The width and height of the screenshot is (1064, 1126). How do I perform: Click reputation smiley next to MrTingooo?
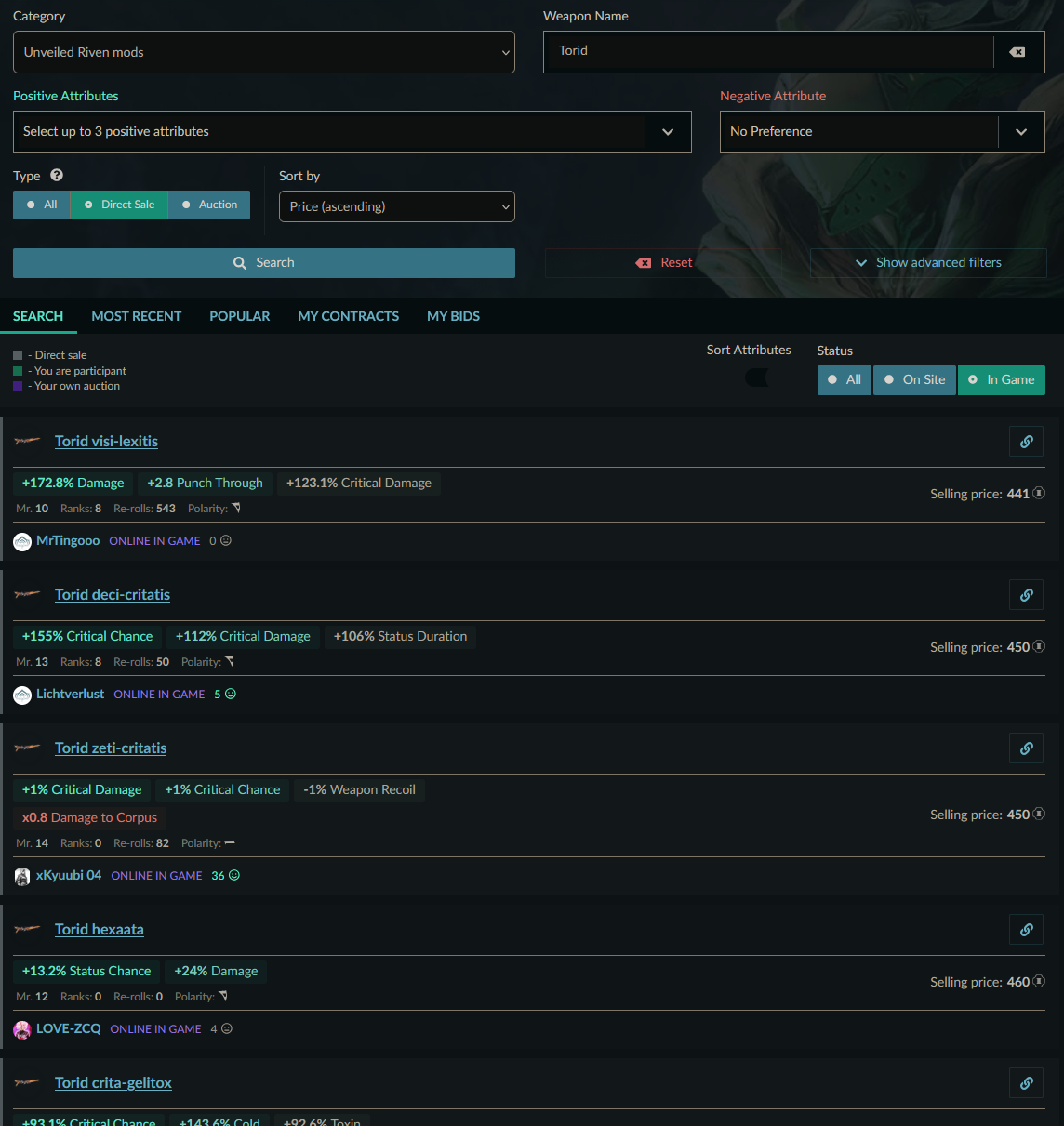point(226,540)
